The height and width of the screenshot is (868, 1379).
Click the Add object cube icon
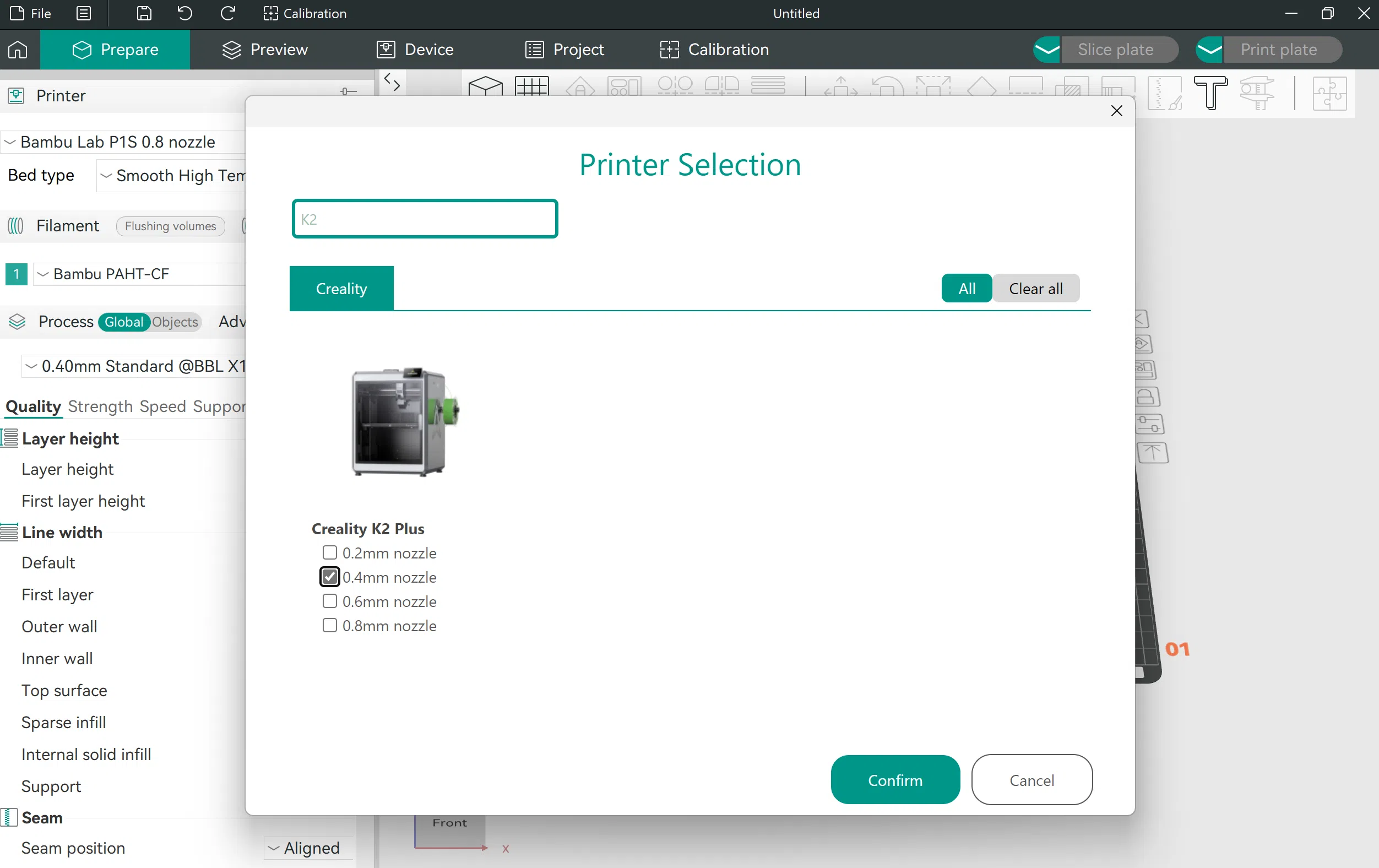[x=486, y=86]
